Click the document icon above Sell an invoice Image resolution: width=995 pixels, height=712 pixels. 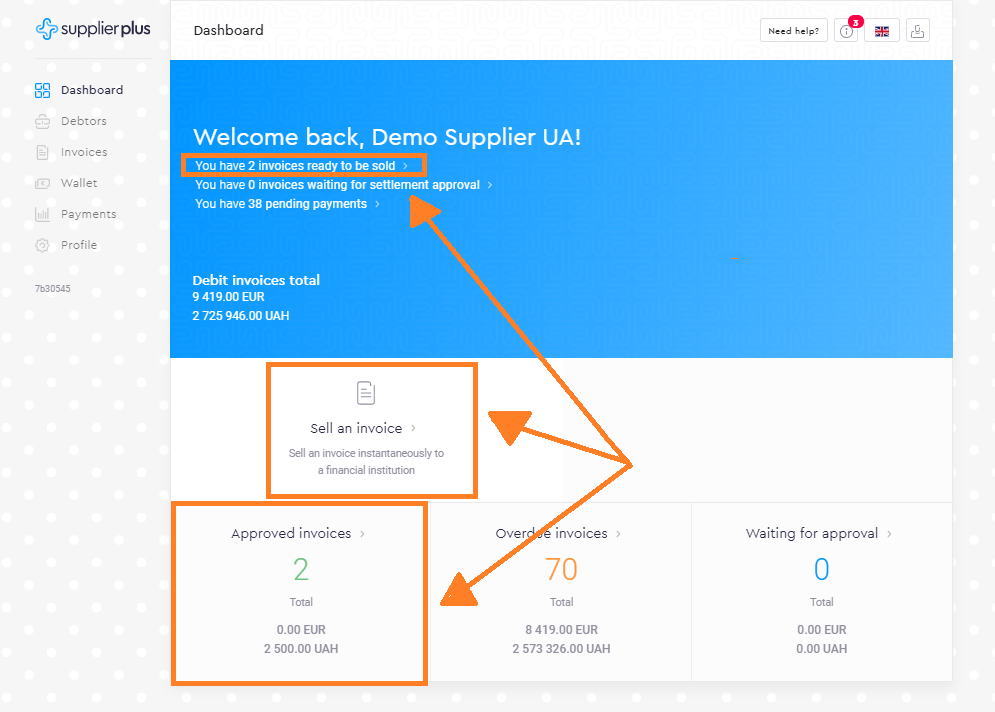(366, 392)
